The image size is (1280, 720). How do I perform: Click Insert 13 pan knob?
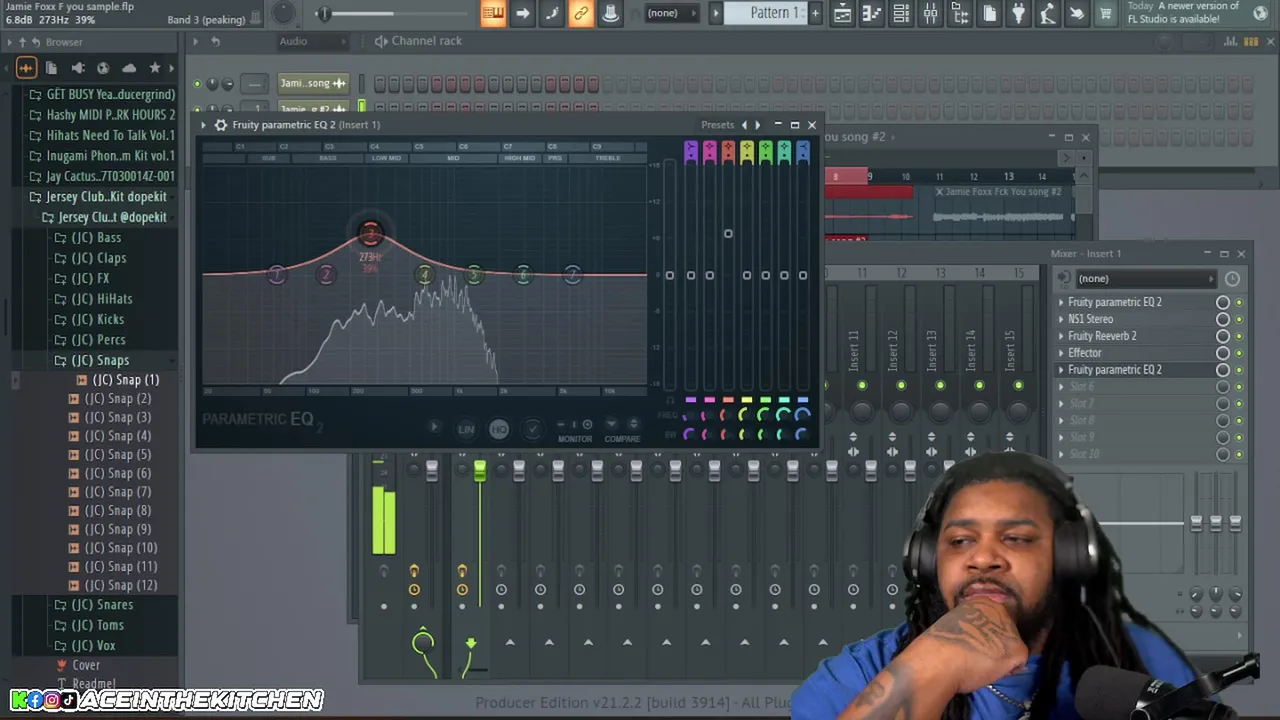(940, 411)
